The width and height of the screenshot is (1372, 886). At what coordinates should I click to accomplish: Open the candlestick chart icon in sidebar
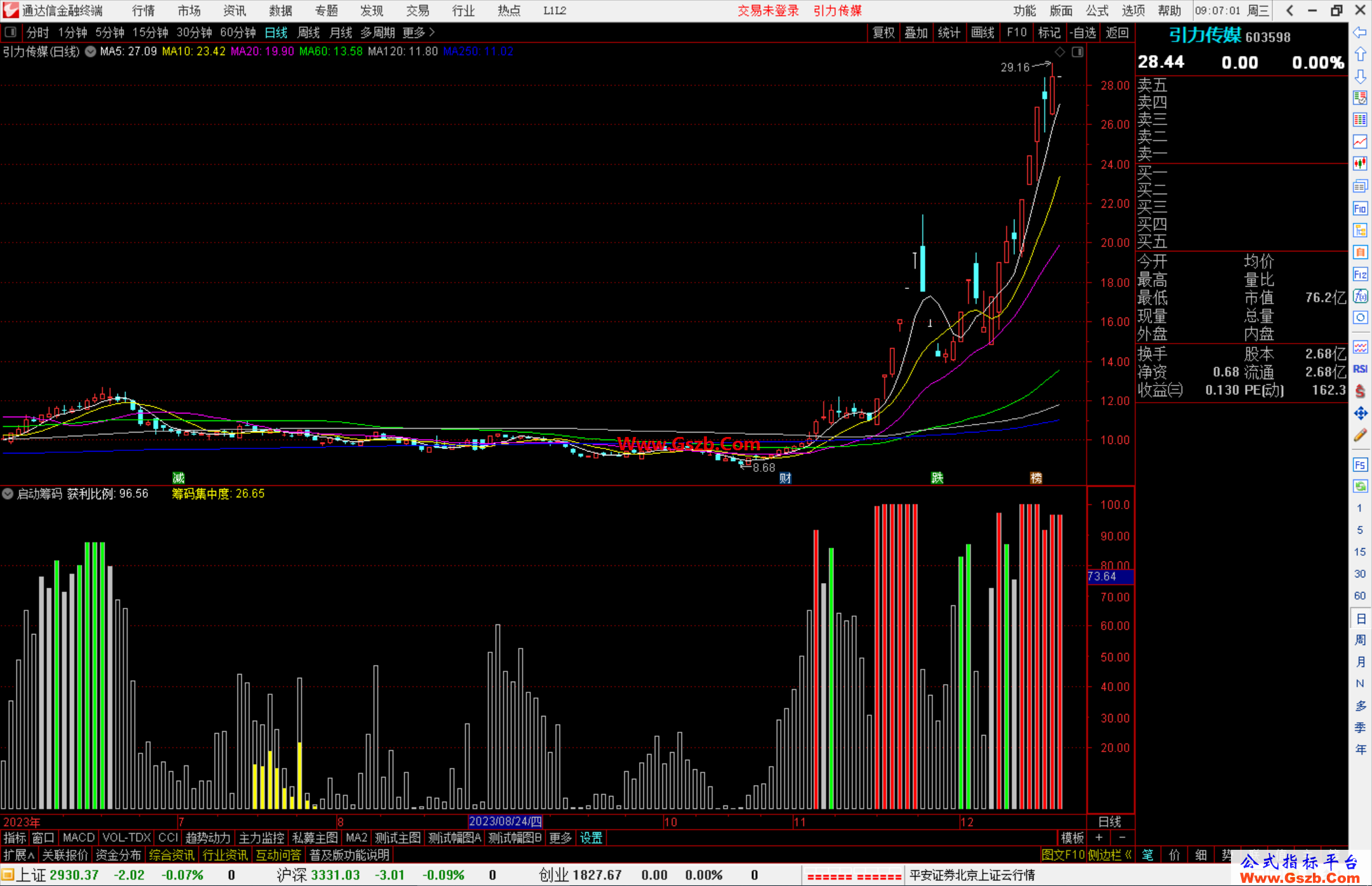tap(1360, 164)
